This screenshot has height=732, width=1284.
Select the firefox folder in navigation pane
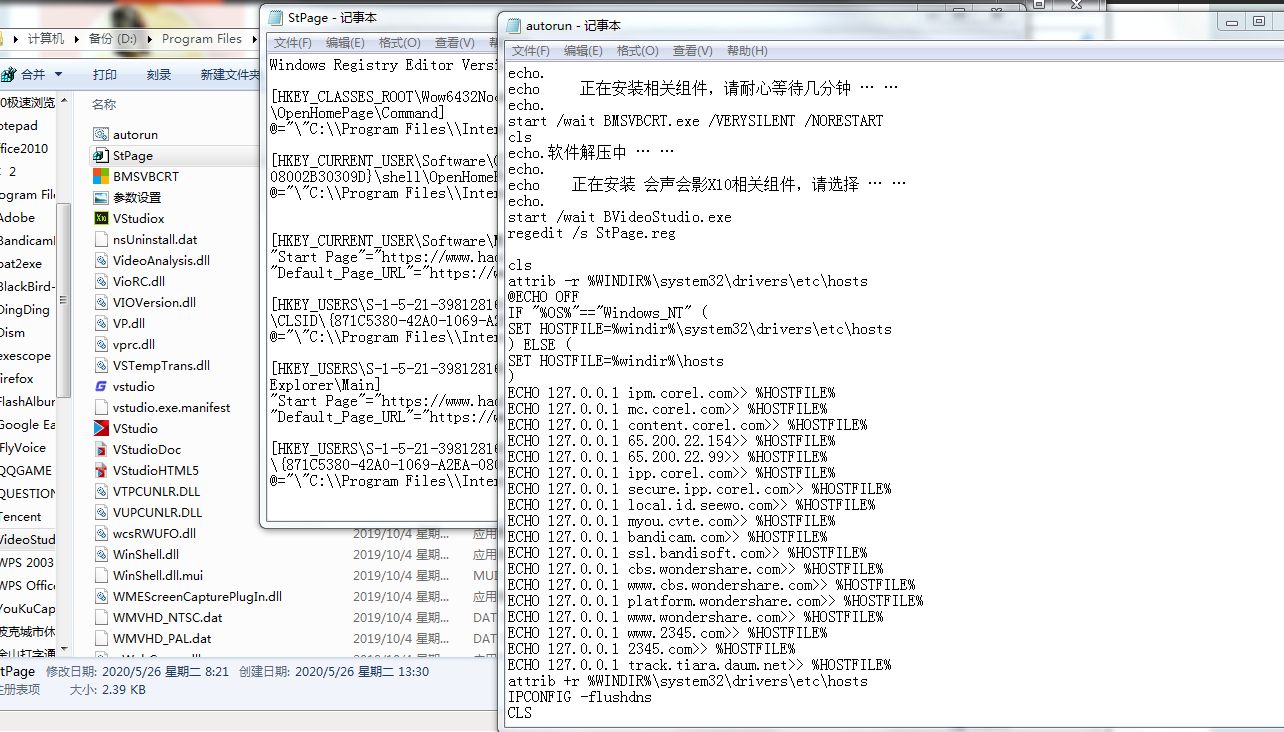coord(17,379)
